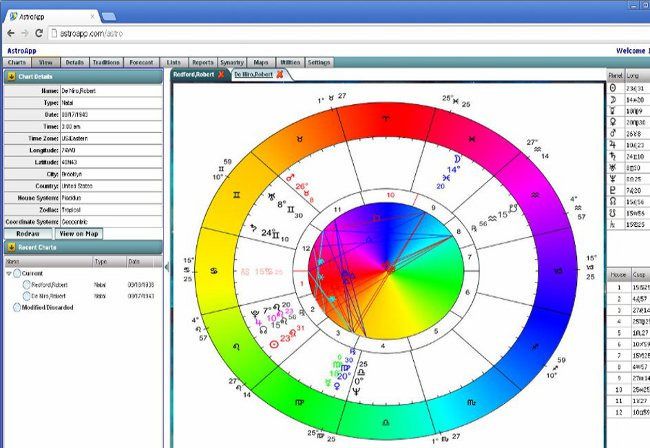Screen dimensions: 650x448
Task: Click the Sun symbol in the planet table
Action: click(613, 88)
